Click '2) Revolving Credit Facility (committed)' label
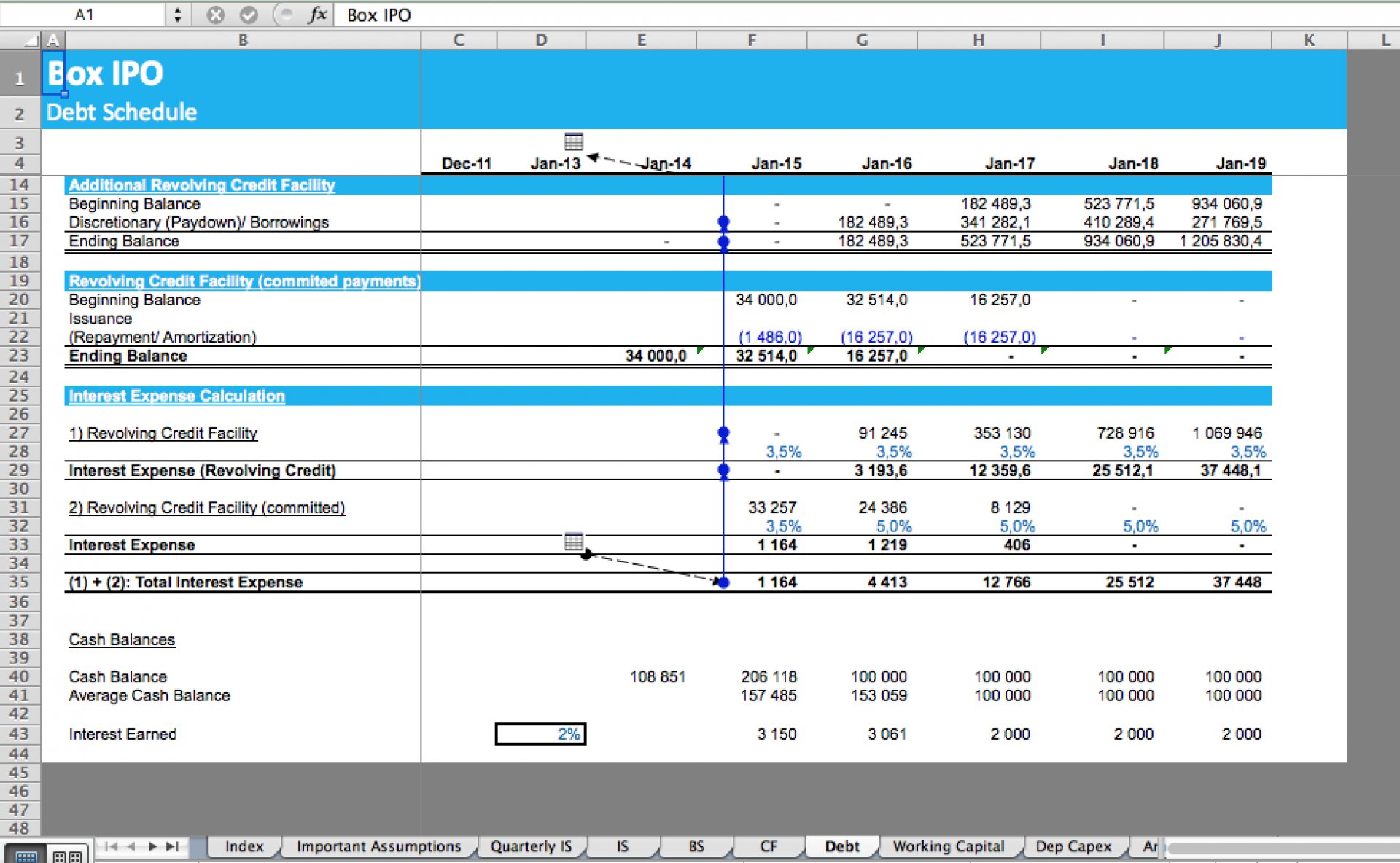The height and width of the screenshot is (863, 1400). 207,508
